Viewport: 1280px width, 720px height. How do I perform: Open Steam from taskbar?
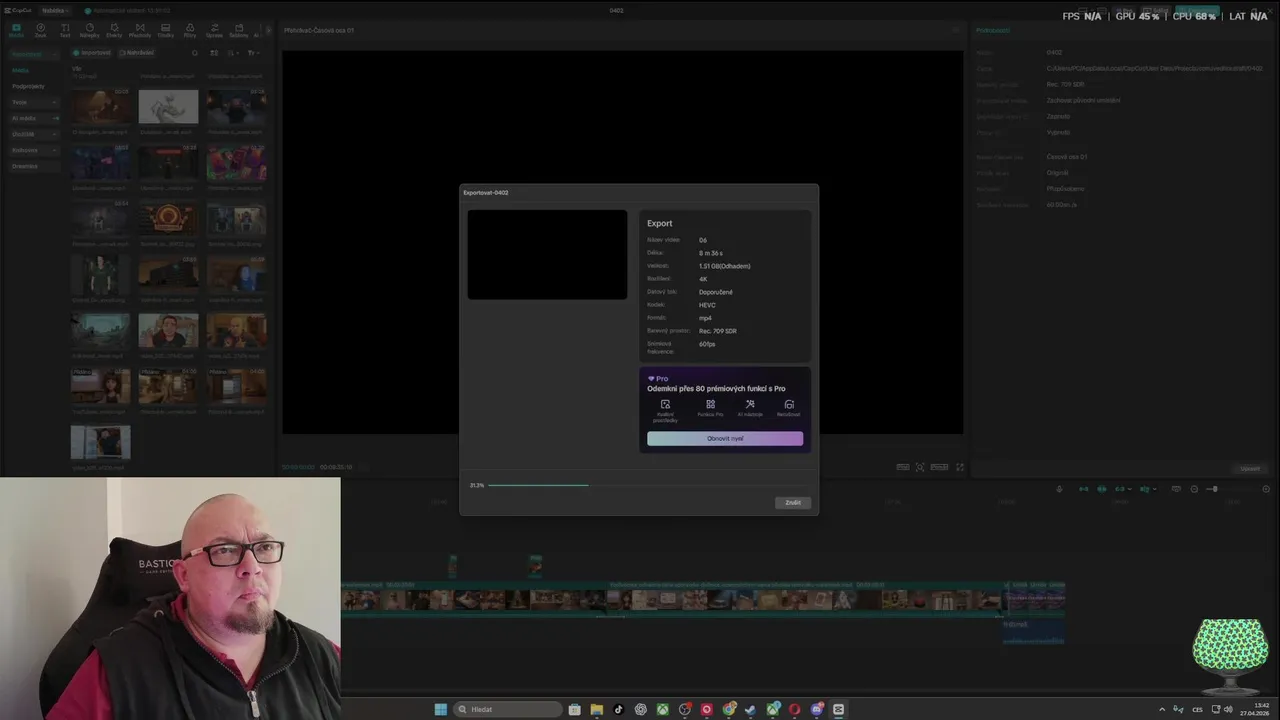click(x=751, y=709)
